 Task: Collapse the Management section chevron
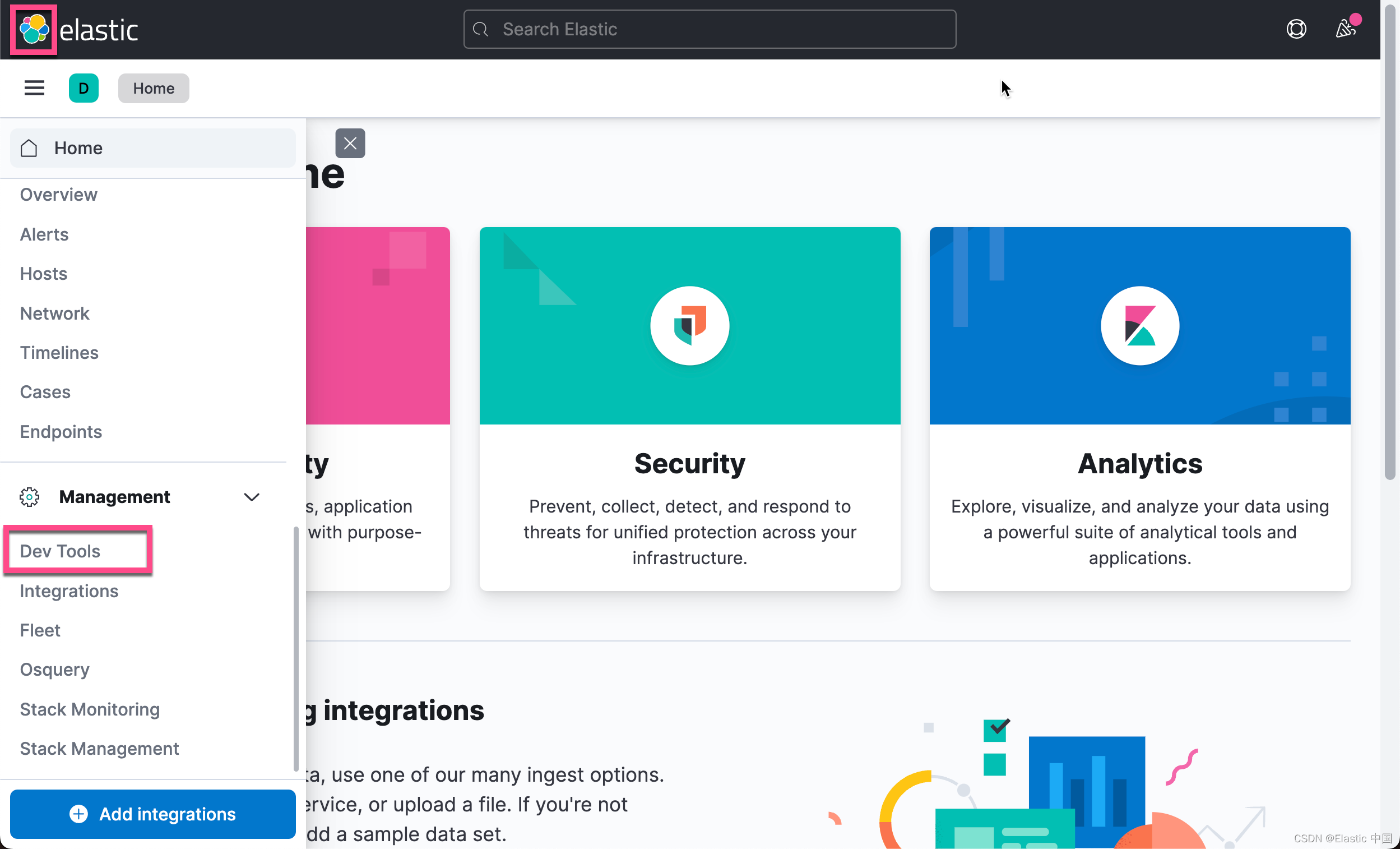pyautogui.click(x=251, y=496)
